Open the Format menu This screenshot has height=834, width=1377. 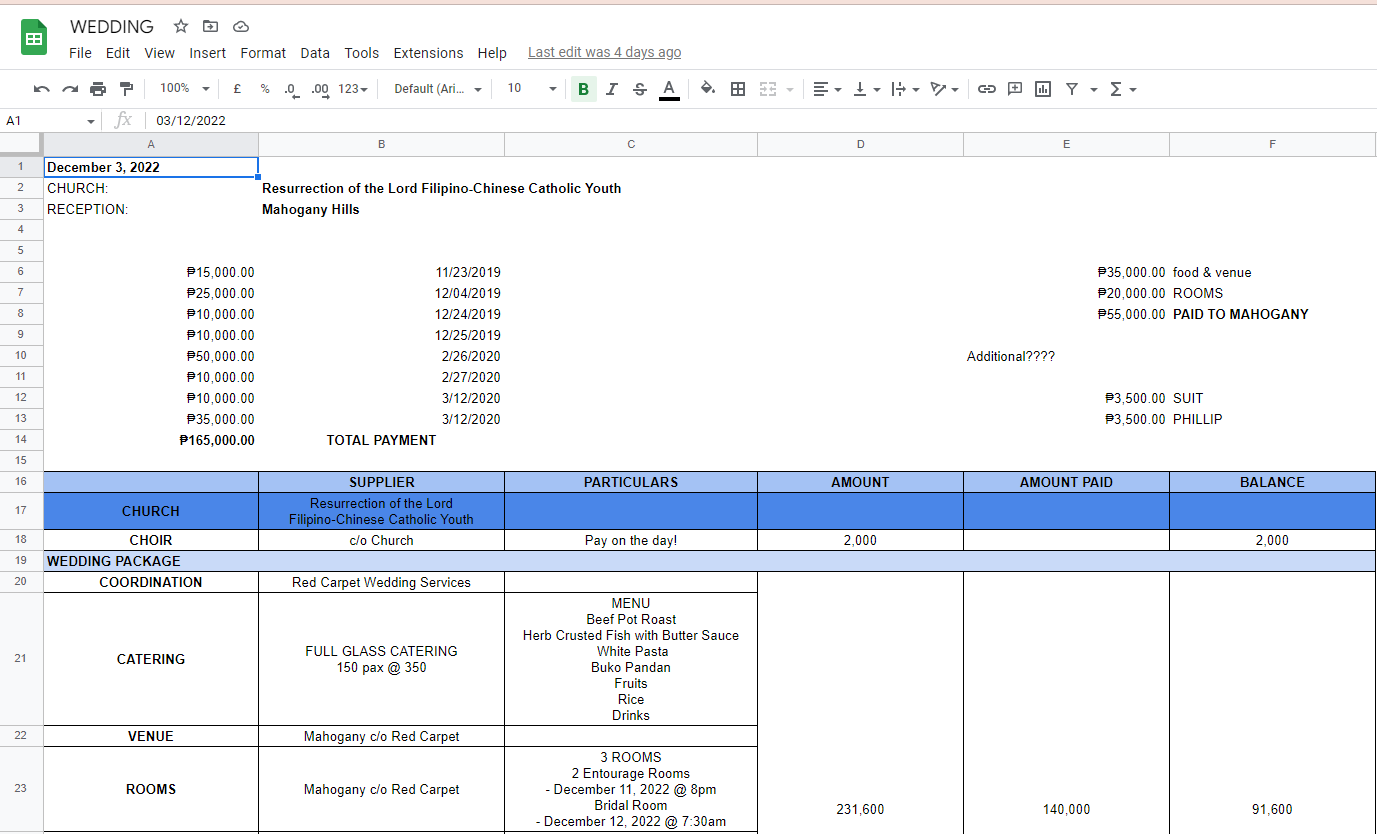[x=263, y=53]
